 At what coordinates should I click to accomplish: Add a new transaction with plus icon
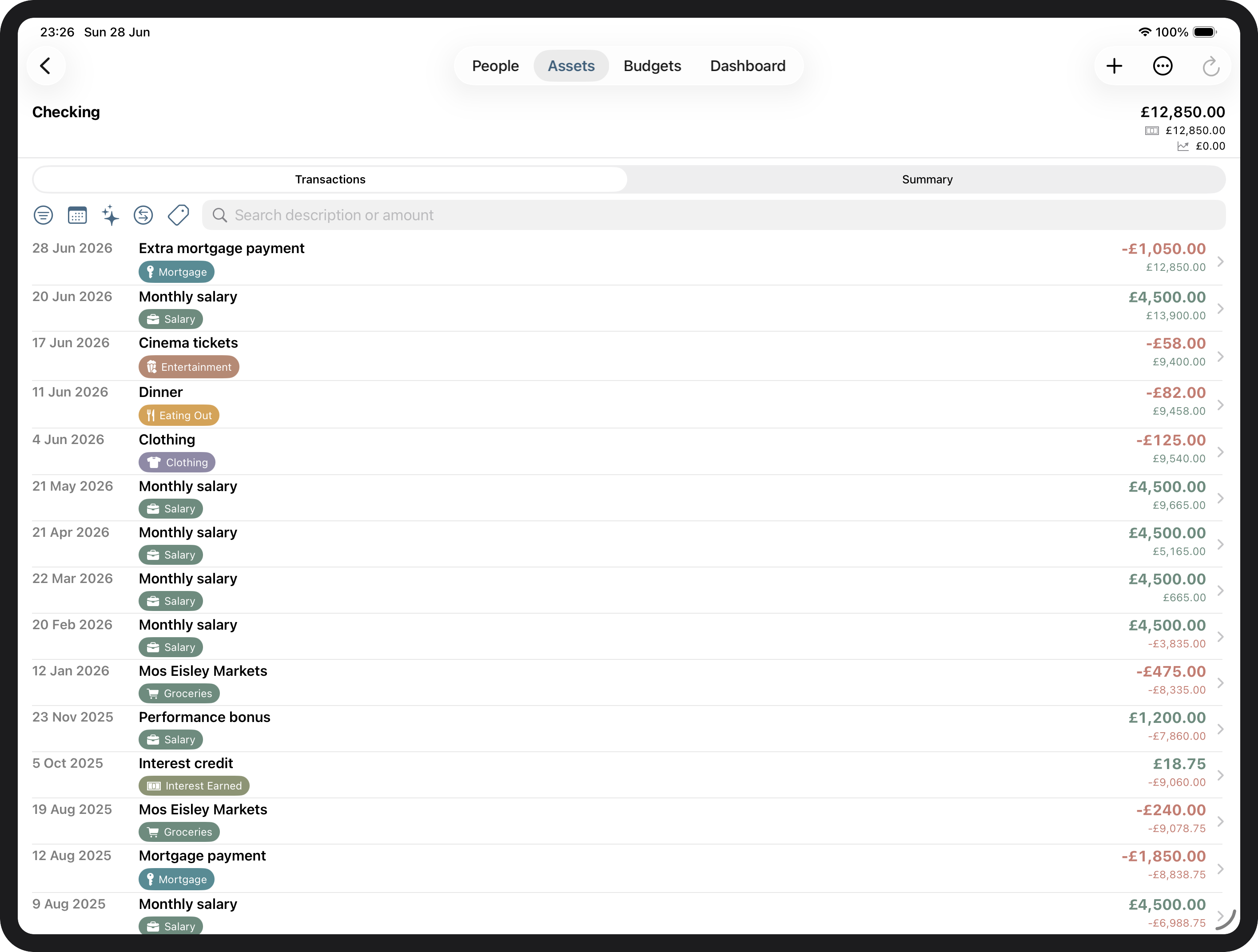point(1114,66)
